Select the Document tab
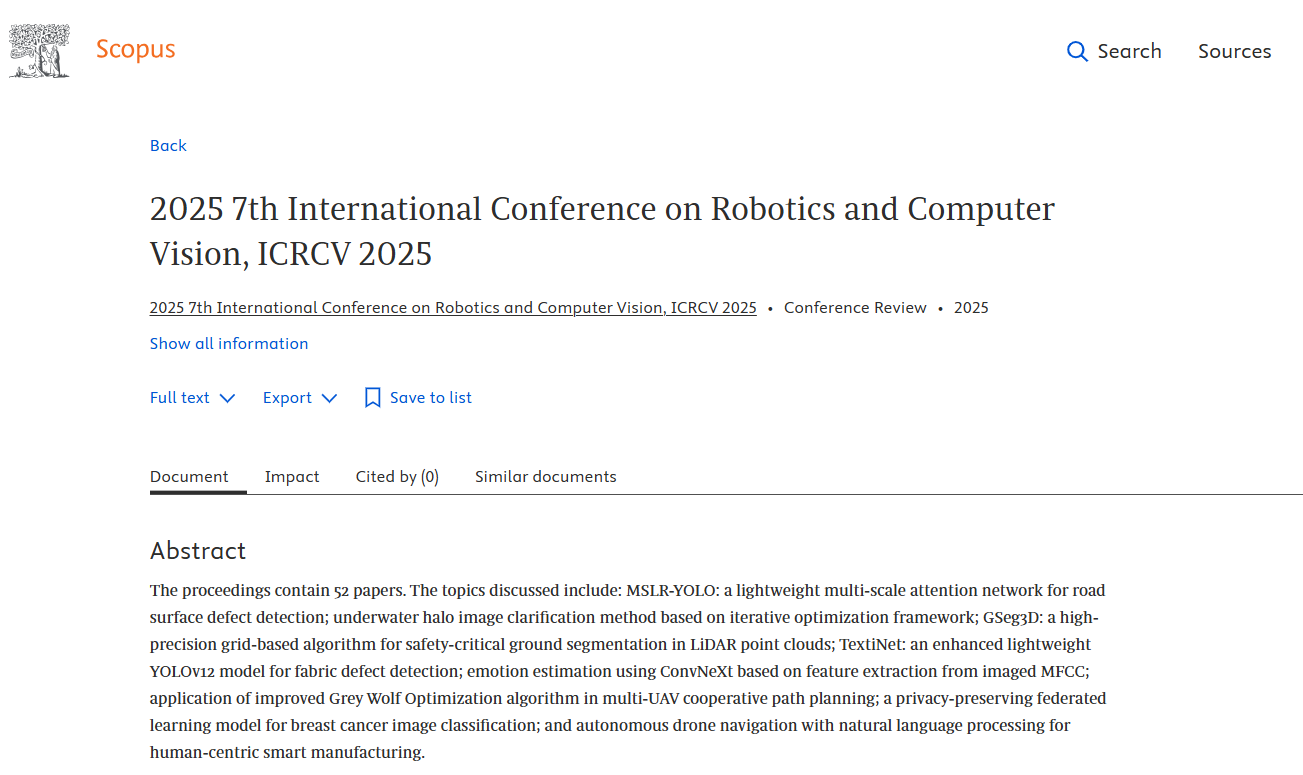The image size is (1303, 775). coord(189,477)
